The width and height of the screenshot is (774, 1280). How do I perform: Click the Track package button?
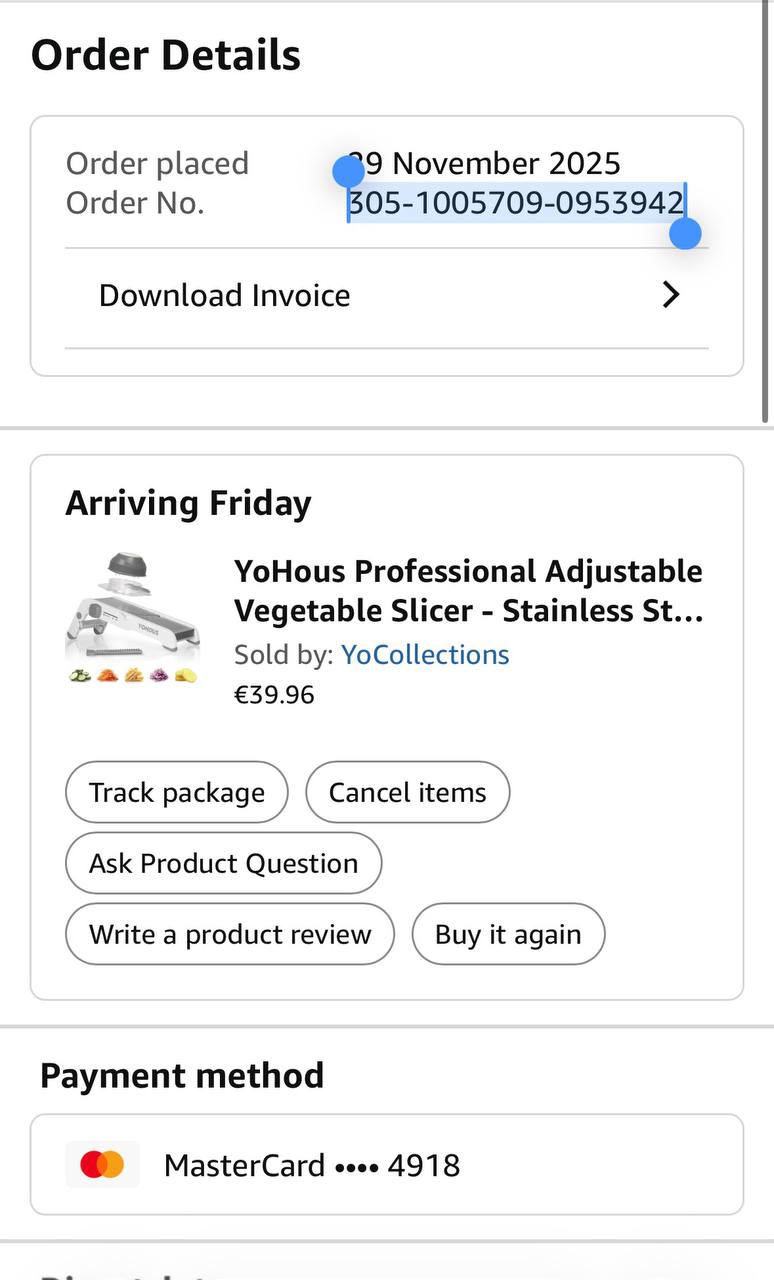tap(177, 793)
